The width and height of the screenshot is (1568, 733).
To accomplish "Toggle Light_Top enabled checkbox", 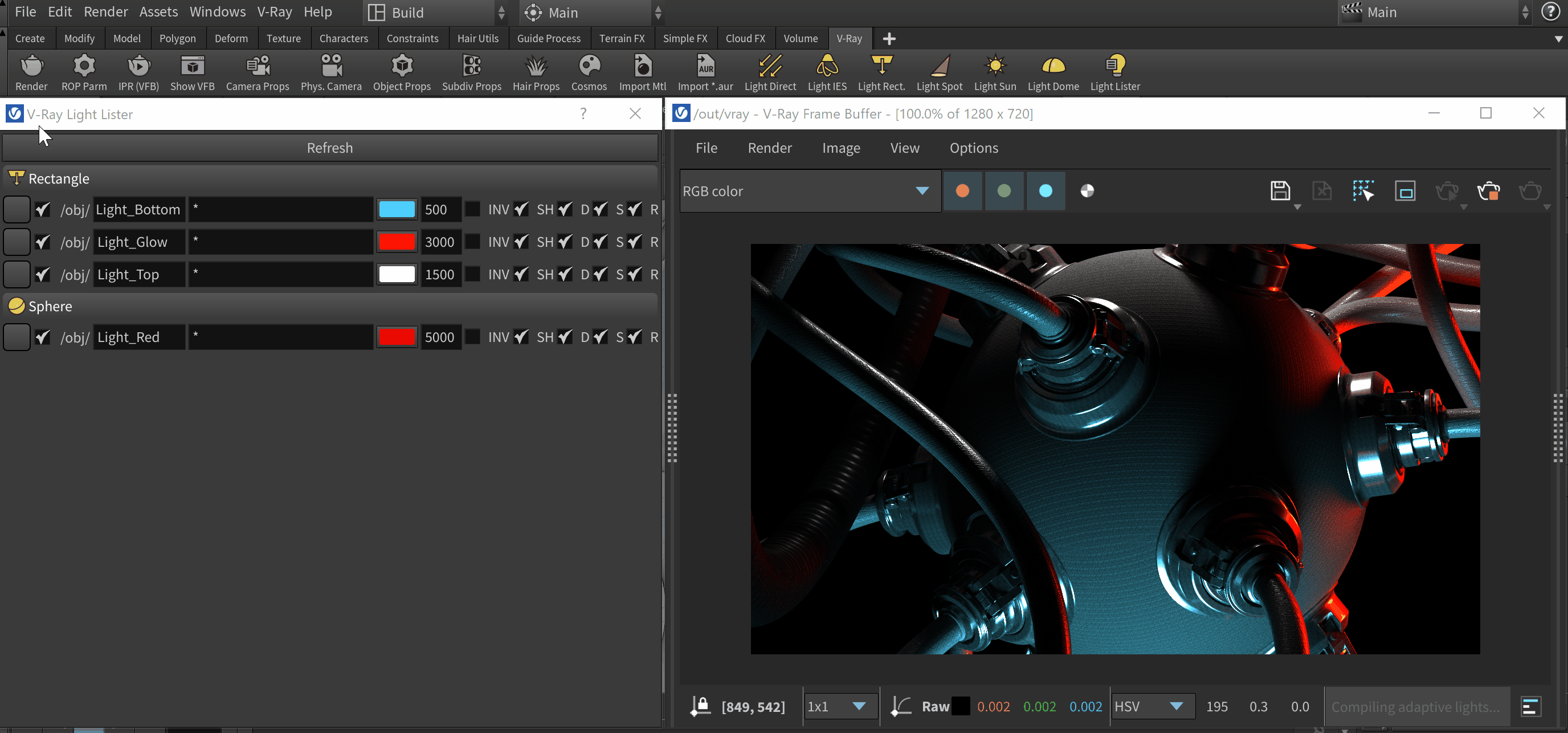I will click(x=42, y=275).
